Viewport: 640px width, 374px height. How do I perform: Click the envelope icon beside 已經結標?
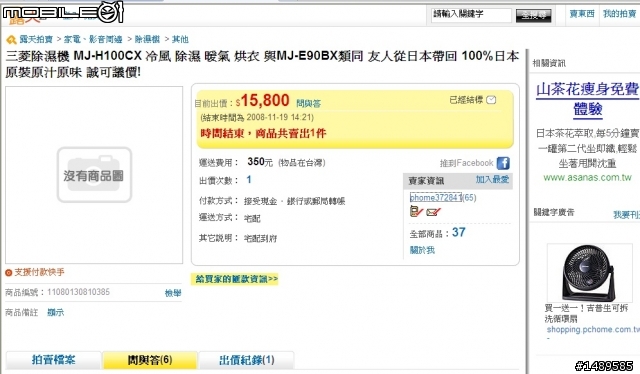[491, 100]
